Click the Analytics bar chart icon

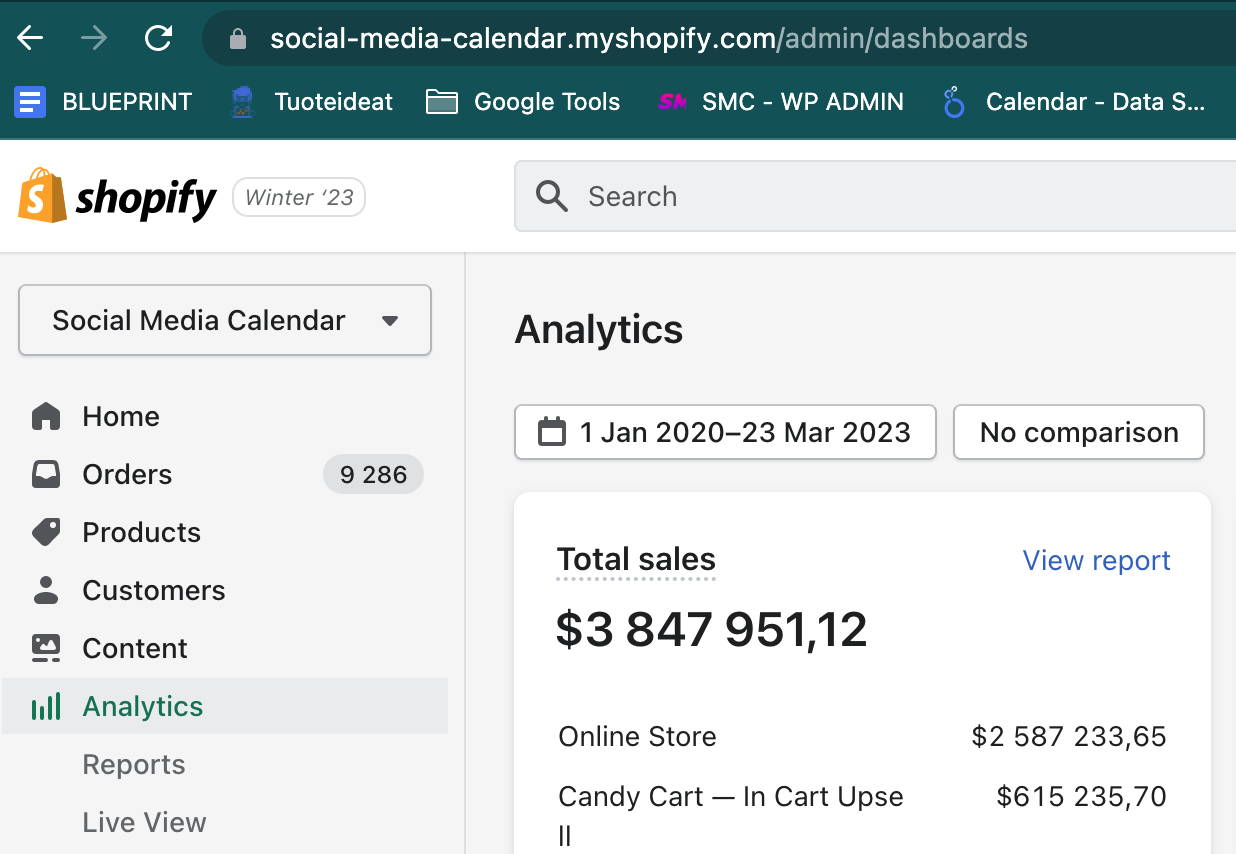[46, 706]
